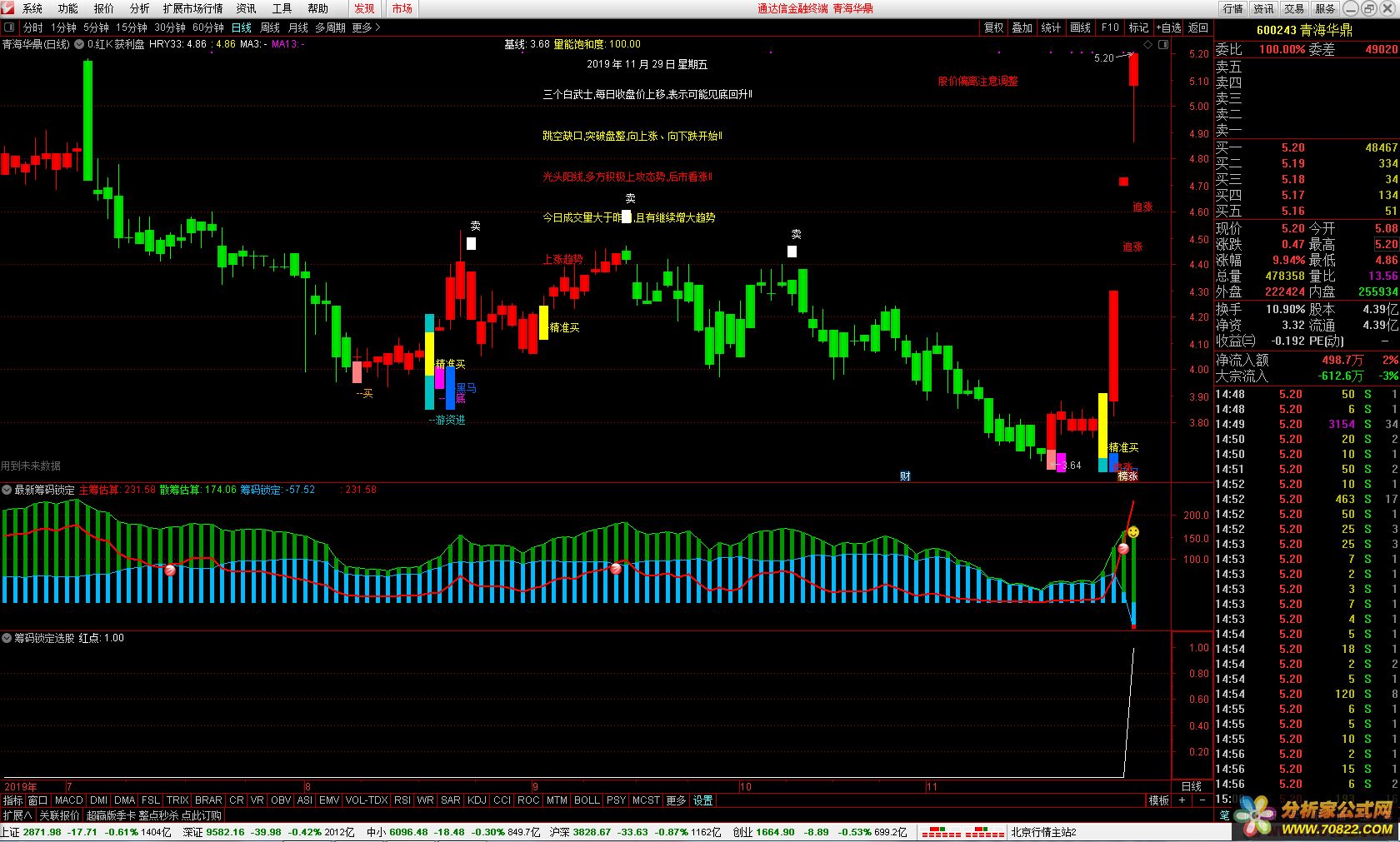Open the 更多 indicators list
The width and height of the screenshot is (1400, 842).
coord(676,800)
